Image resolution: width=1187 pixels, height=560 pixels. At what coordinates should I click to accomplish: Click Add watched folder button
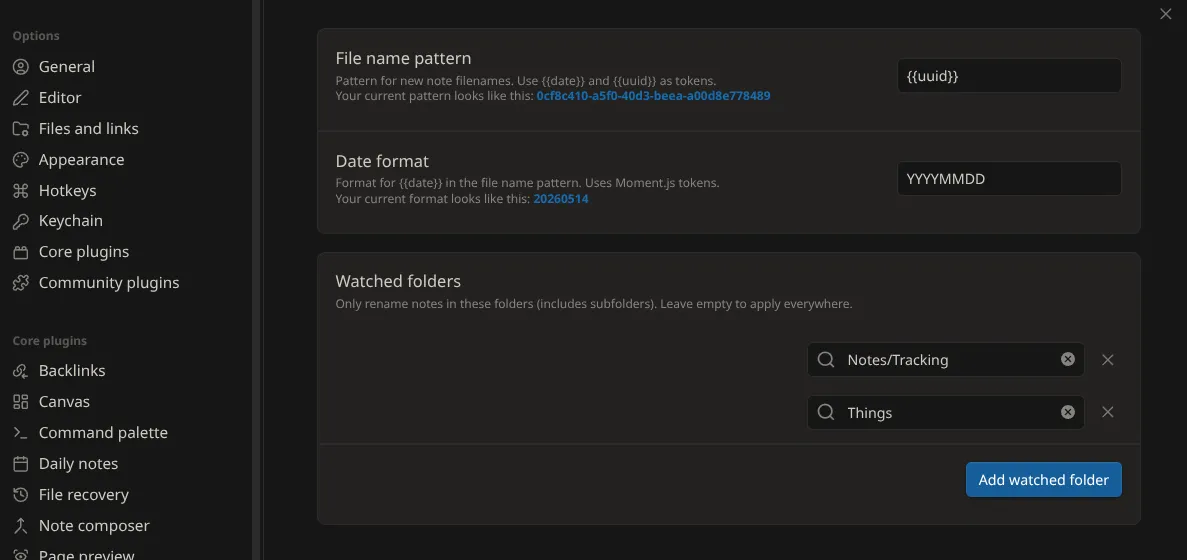click(1043, 480)
